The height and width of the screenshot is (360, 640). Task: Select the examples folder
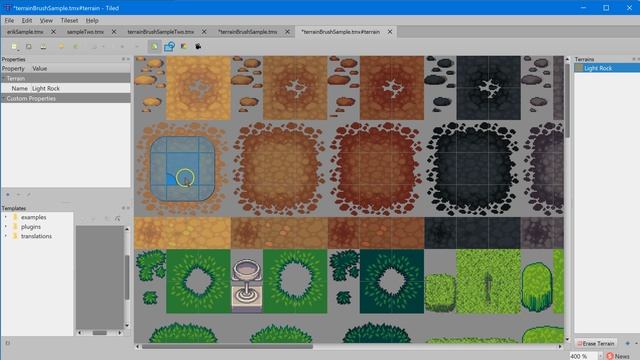pyautogui.click(x=33, y=217)
